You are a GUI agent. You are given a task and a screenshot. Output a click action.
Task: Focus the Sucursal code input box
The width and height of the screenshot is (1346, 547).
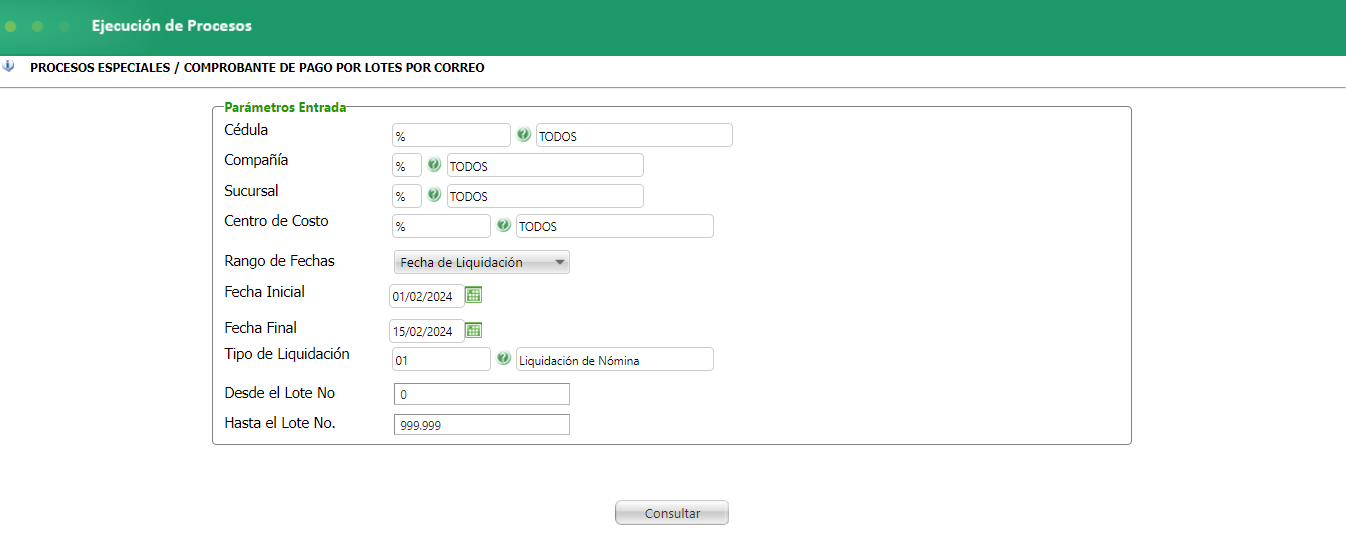406,196
